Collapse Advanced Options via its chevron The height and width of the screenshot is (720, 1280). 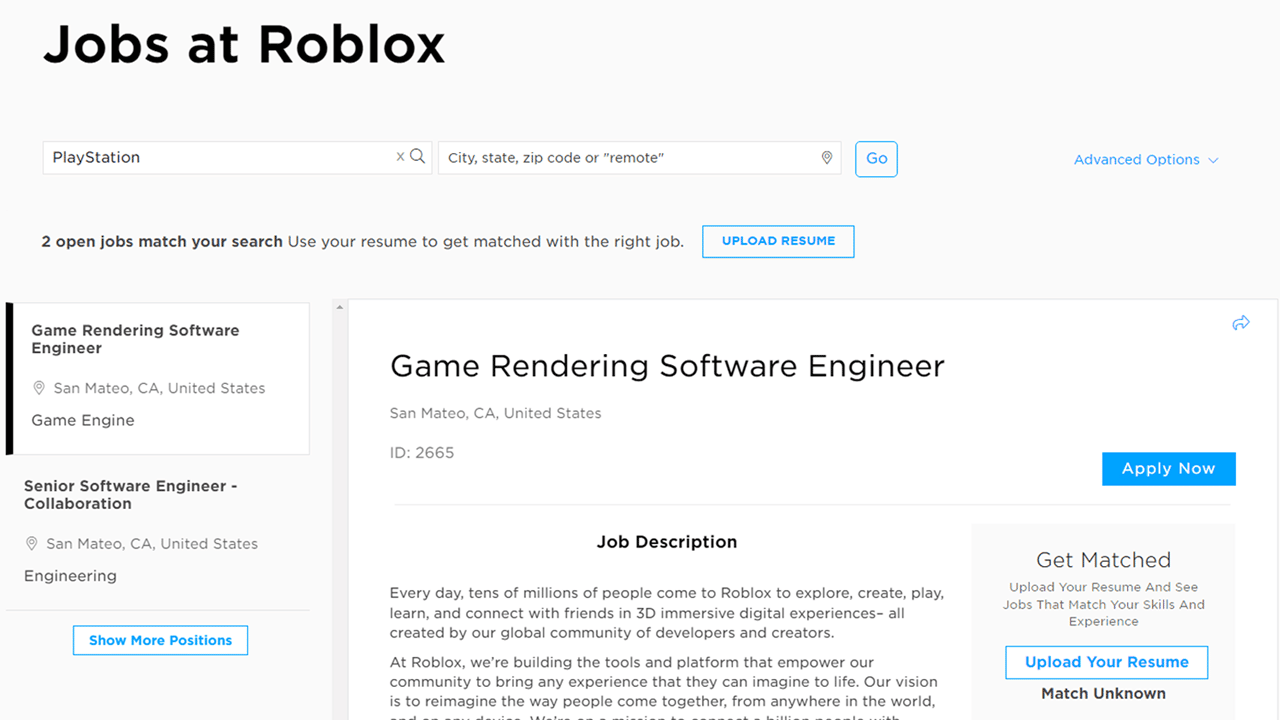[1213, 160]
